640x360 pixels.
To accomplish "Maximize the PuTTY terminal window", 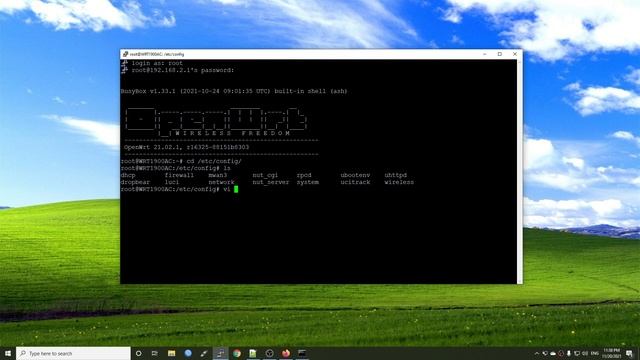I will click(500, 54).
